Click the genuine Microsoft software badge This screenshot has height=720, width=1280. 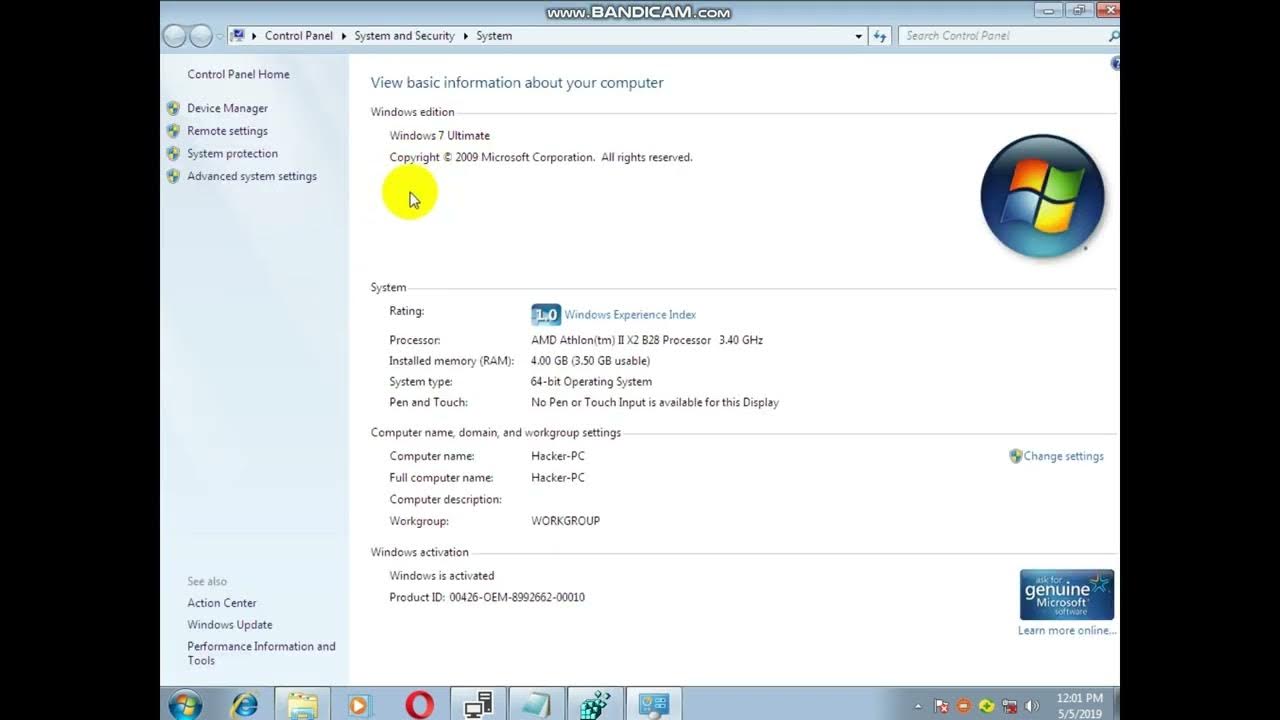(x=1067, y=595)
